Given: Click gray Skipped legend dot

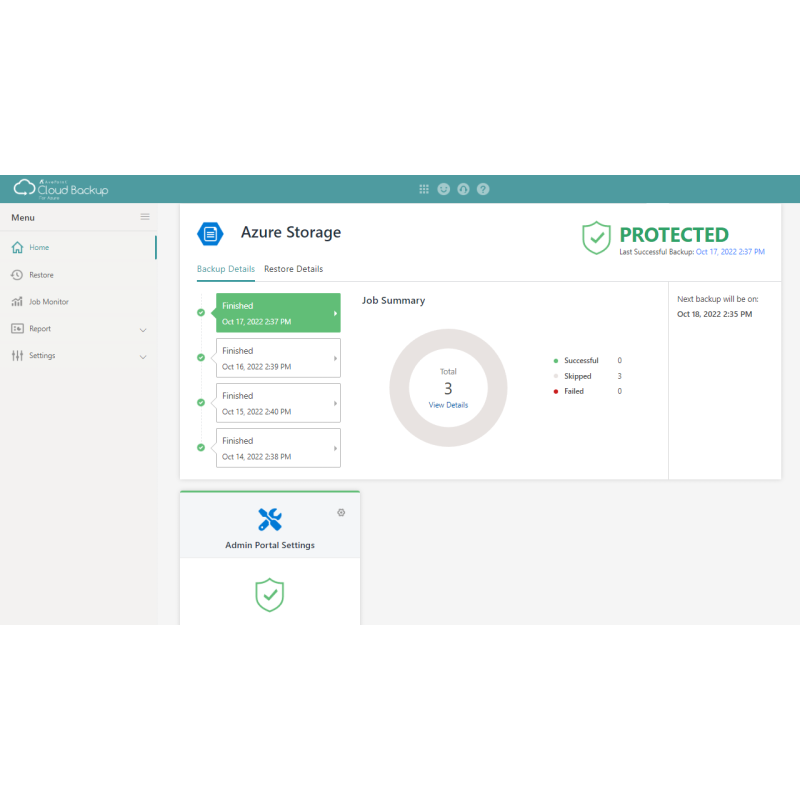Looking at the screenshot, I should [556, 376].
